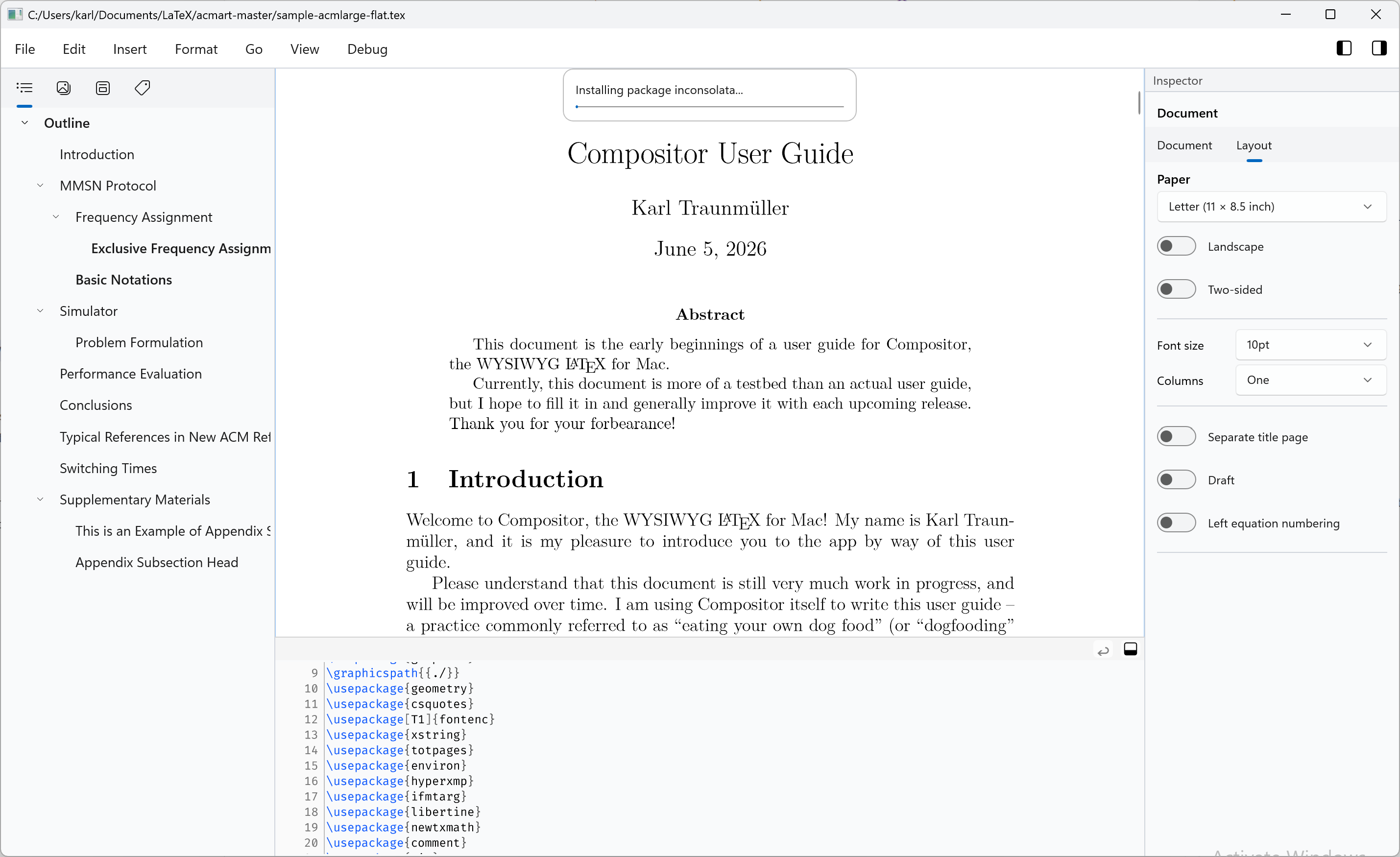1400x857 pixels.
Task: Click source line \usepackage{newtxmath}
Action: (404, 827)
